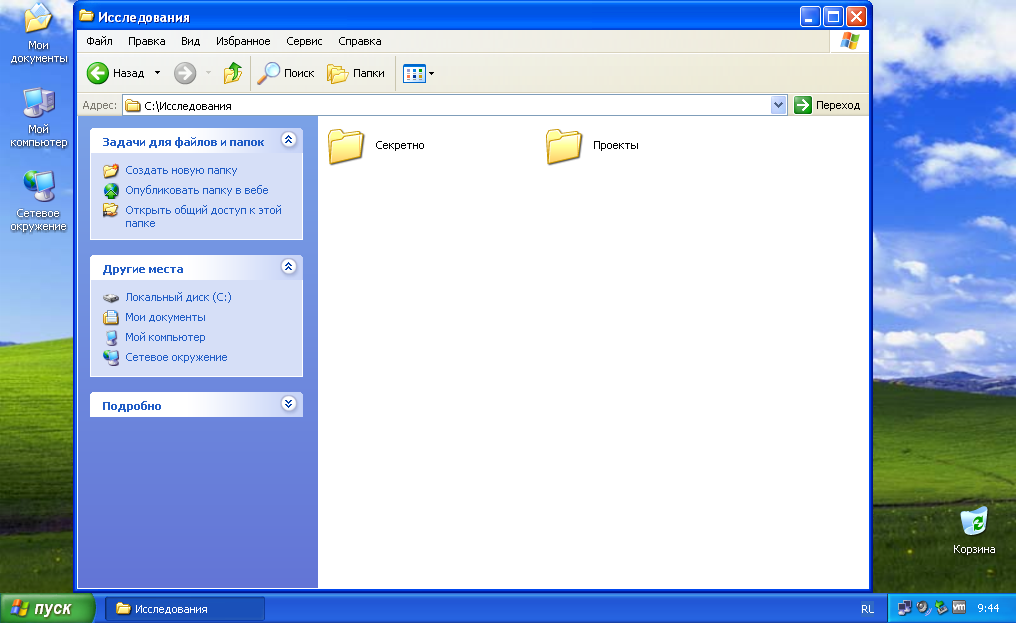Click the up-one-level folder icon
The width and height of the screenshot is (1016, 623).
(233, 73)
